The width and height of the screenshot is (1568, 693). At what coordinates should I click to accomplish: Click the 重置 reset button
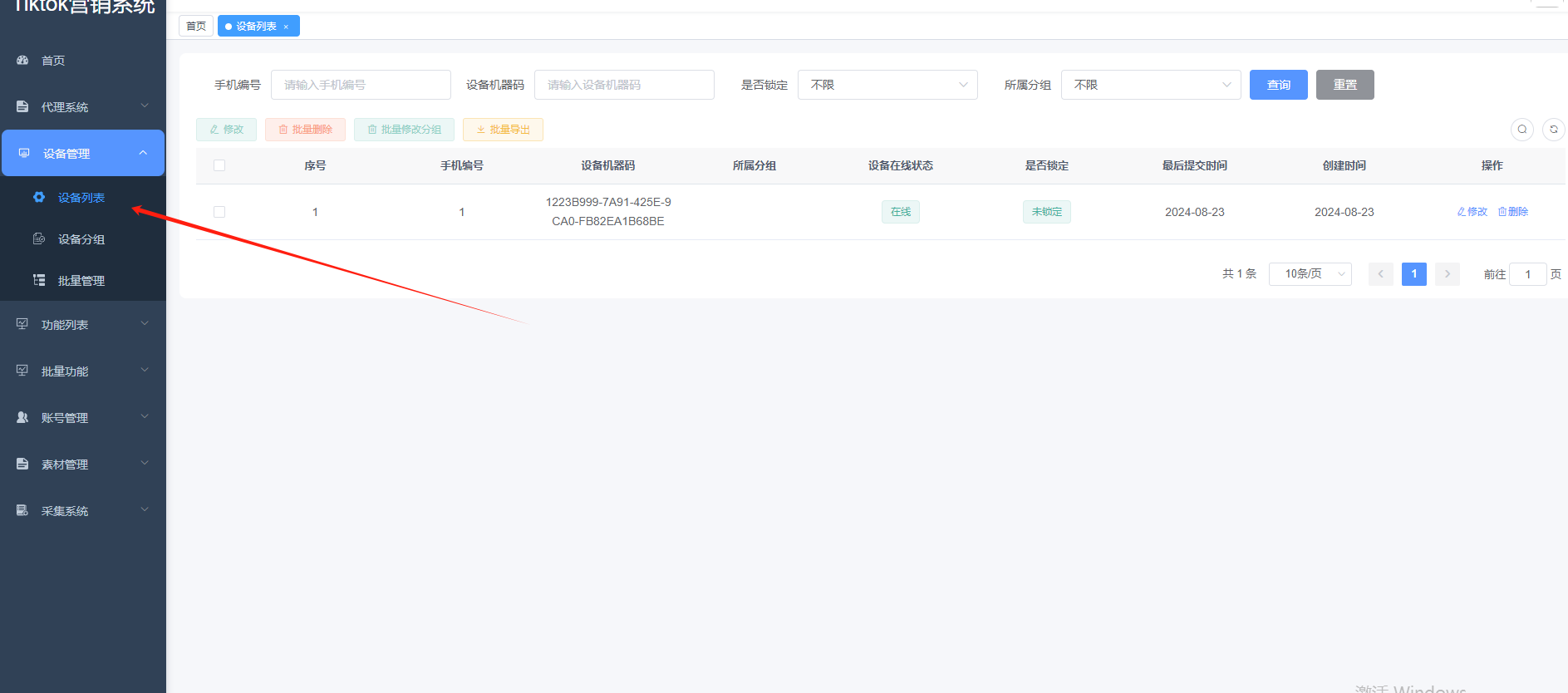pyautogui.click(x=1345, y=85)
